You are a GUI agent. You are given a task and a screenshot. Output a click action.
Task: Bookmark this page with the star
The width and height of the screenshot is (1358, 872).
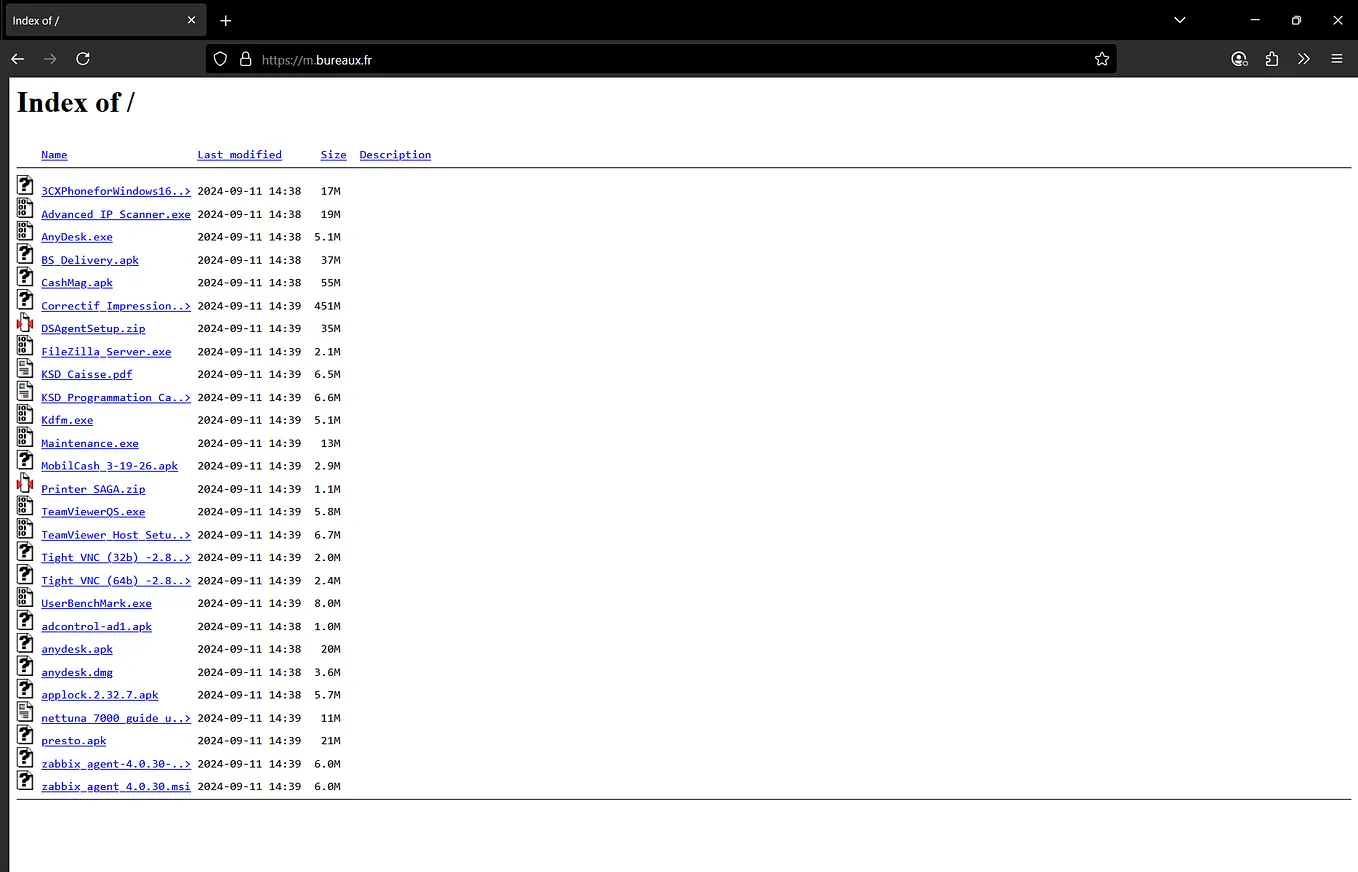point(1102,59)
